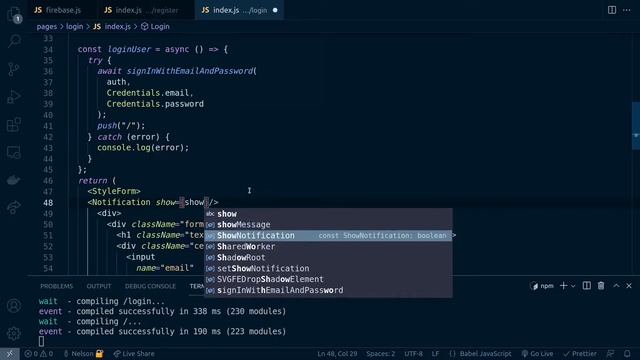Viewport: 640px width, 360px height.
Task: Open the OUTPUT panel tab
Action: [99, 286]
